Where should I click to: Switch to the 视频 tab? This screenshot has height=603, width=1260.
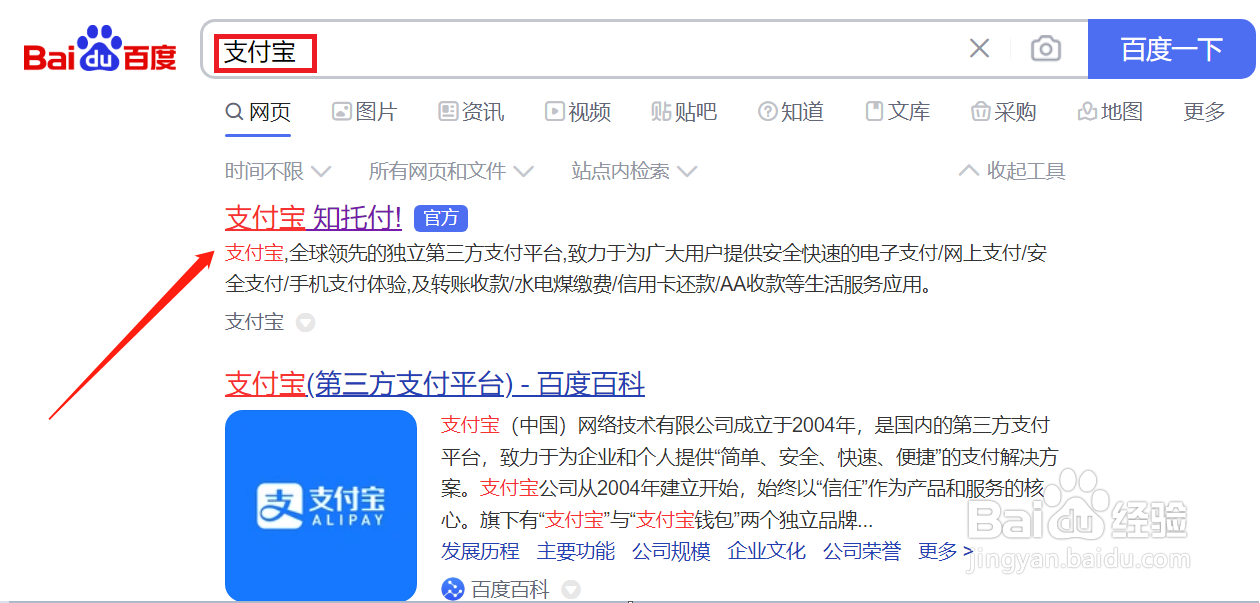click(578, 112)
